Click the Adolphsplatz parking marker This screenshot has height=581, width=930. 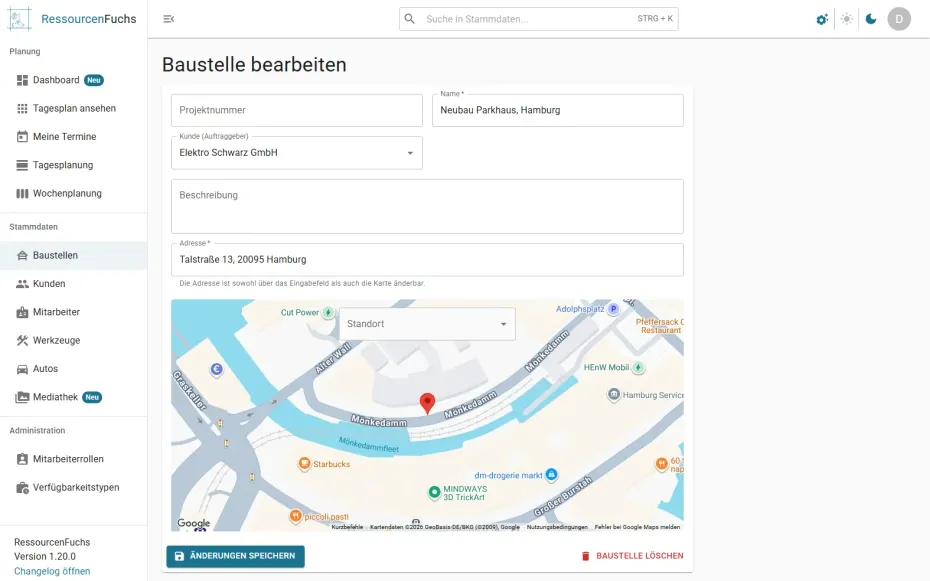tap(613, 309)
